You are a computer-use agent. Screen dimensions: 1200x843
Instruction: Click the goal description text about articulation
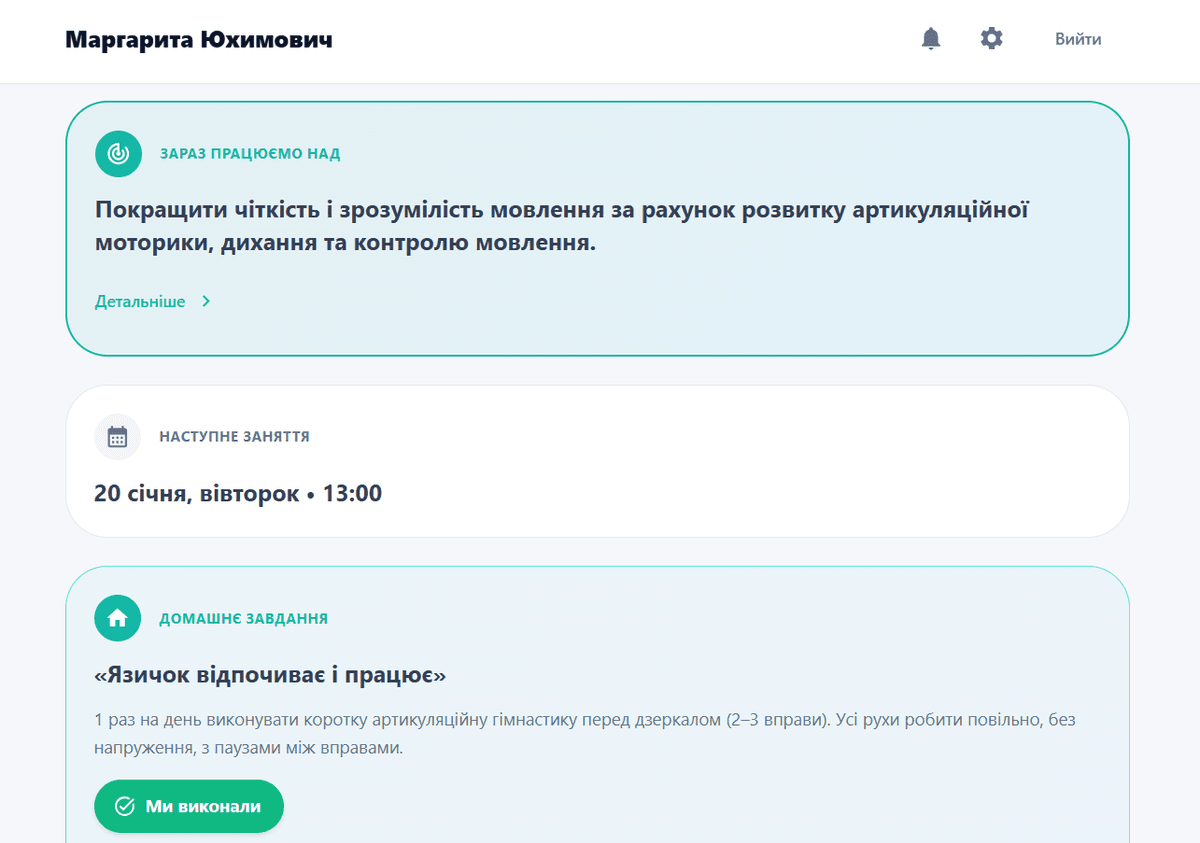pyautogui.click(x=560, y=224)
